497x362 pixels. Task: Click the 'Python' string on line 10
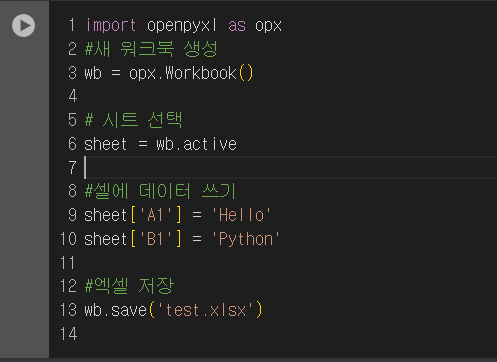[x=246, y=239]
